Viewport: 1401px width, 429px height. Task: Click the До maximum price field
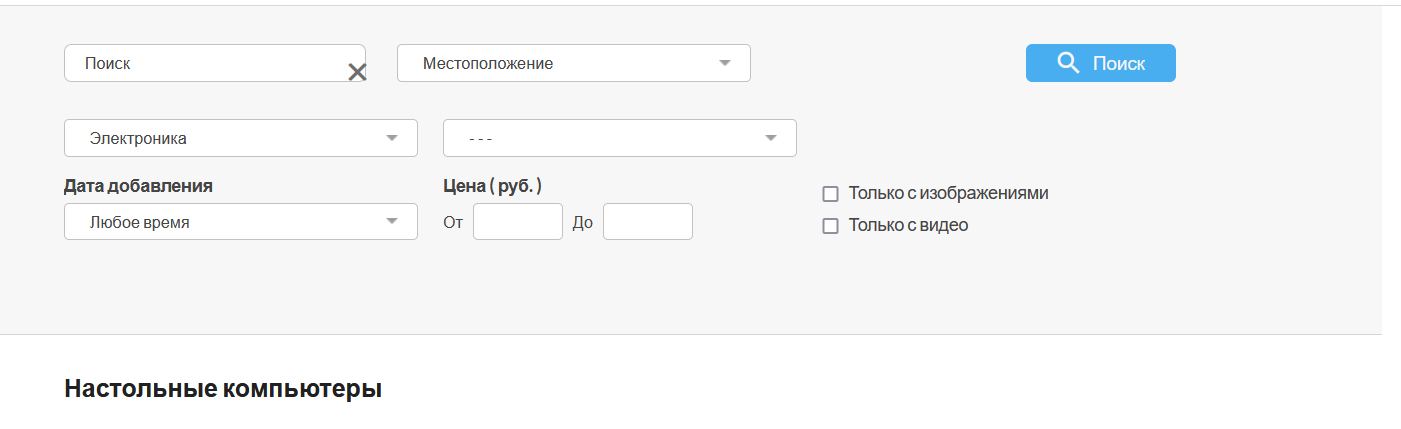pyautogui.click(x=647, y=222)
